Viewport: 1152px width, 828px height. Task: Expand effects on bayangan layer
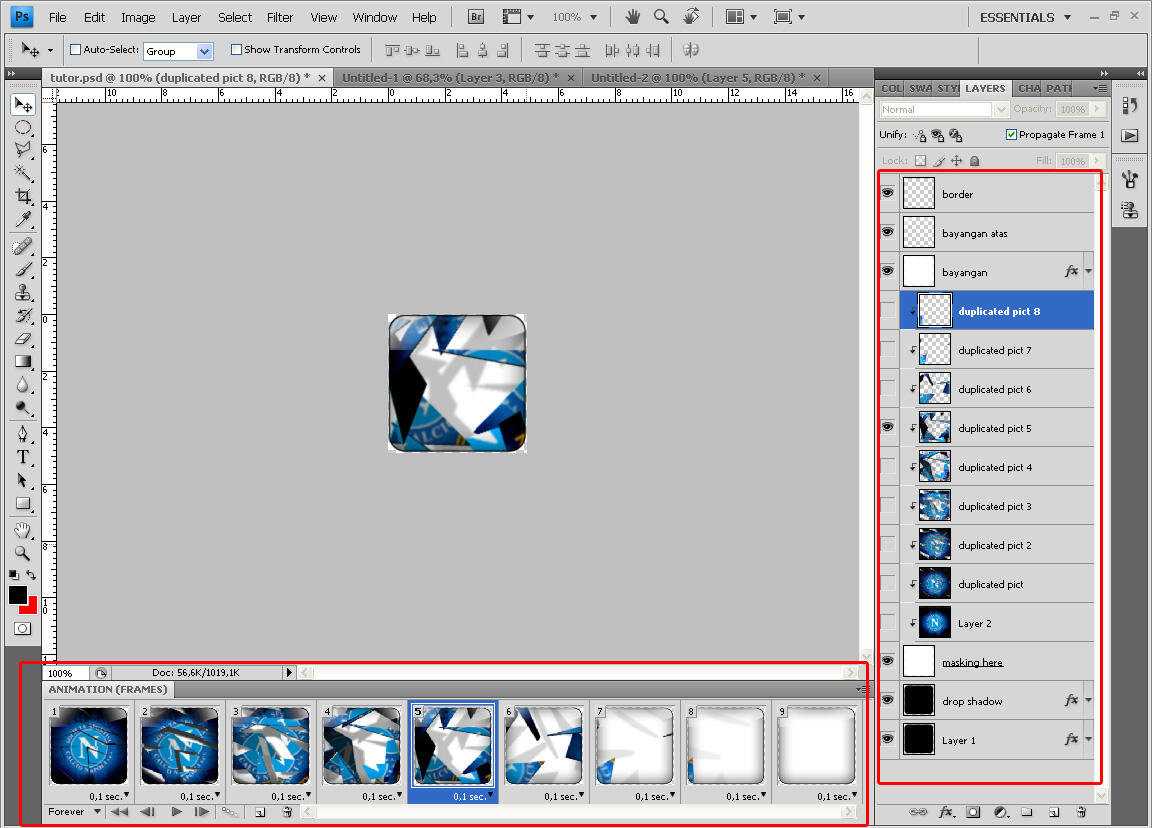coord(1088,271)
